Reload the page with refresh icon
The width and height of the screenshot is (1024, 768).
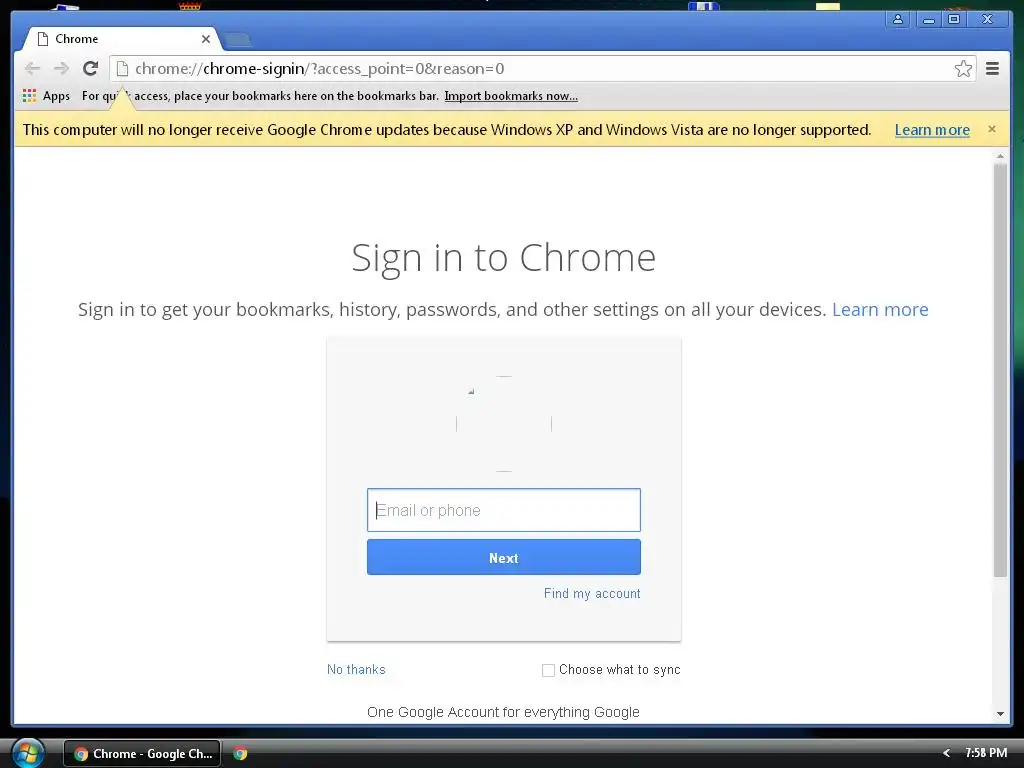(x=90, y=69)
